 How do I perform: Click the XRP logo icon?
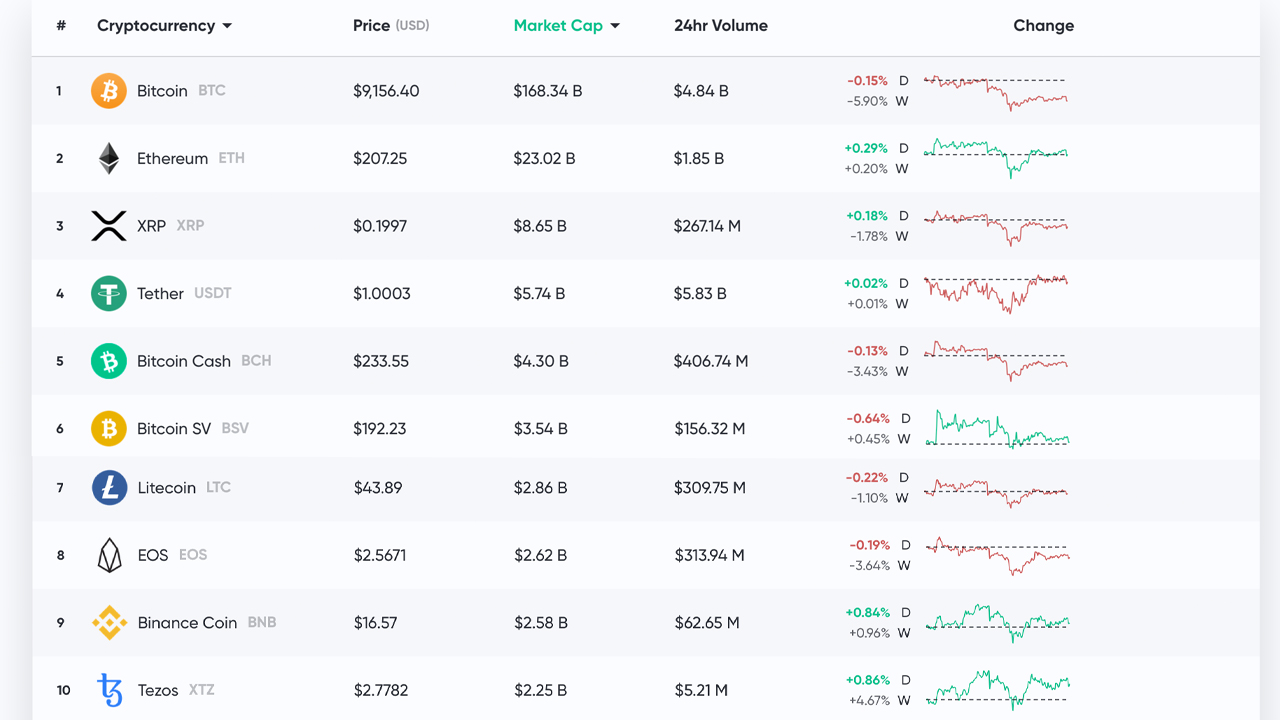(x=109, y=226)
